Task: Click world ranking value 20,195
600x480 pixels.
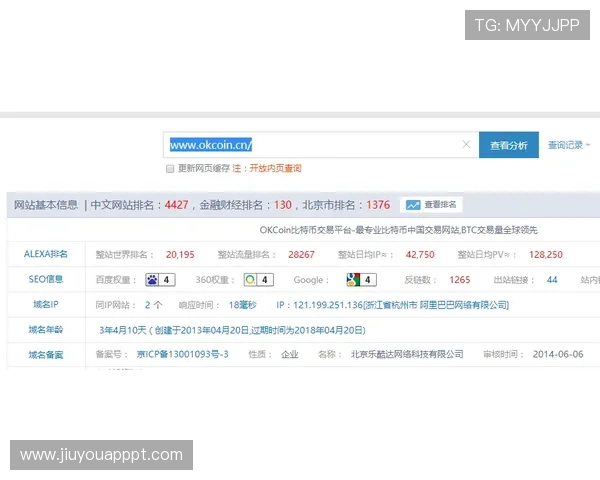Action: coord(180,255)
